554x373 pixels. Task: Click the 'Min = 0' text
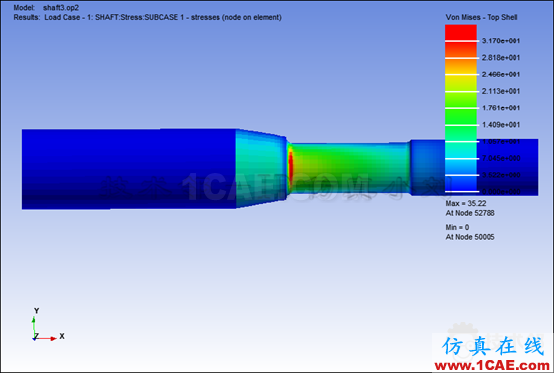pyautogui.click(x=457, y=227)
